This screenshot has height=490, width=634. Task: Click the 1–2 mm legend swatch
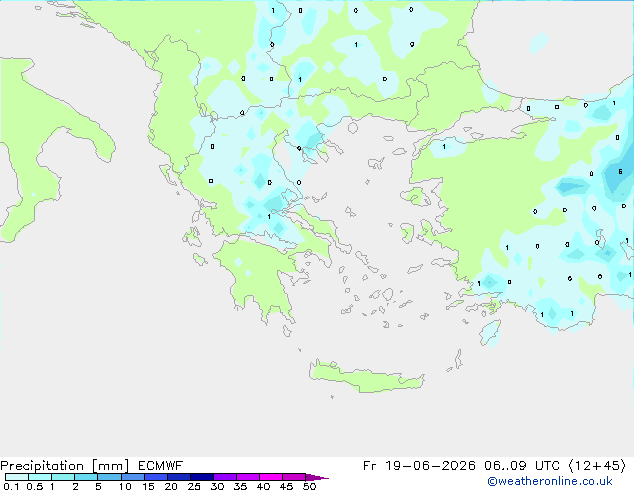(63, 477)
